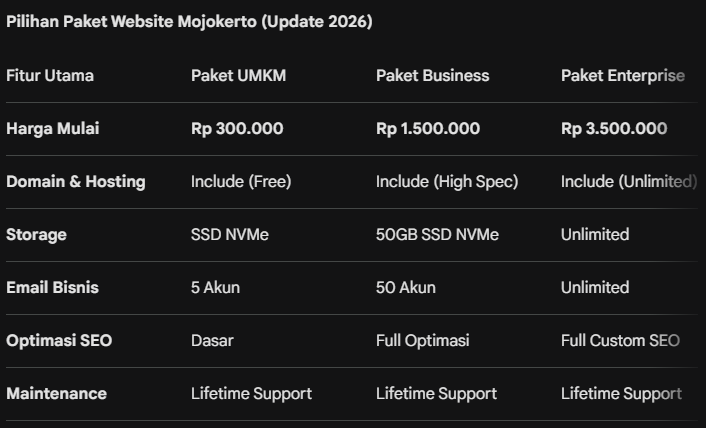Select the "Include (Free)" cell
The width and height of the screenshot is (706, 428).
[x=241, y=182]
